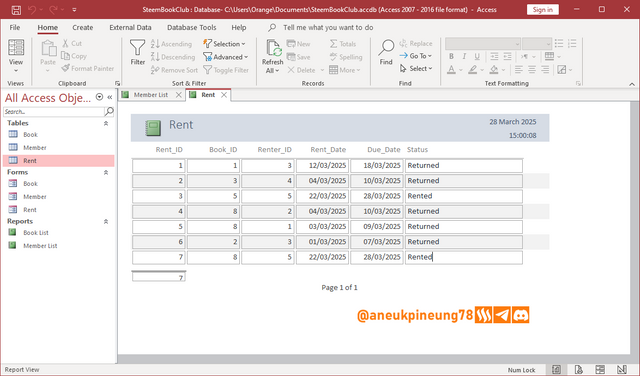Screen dimensions: 640x376
Task: Click the View icon in Views group
Action: pos(16,48)
